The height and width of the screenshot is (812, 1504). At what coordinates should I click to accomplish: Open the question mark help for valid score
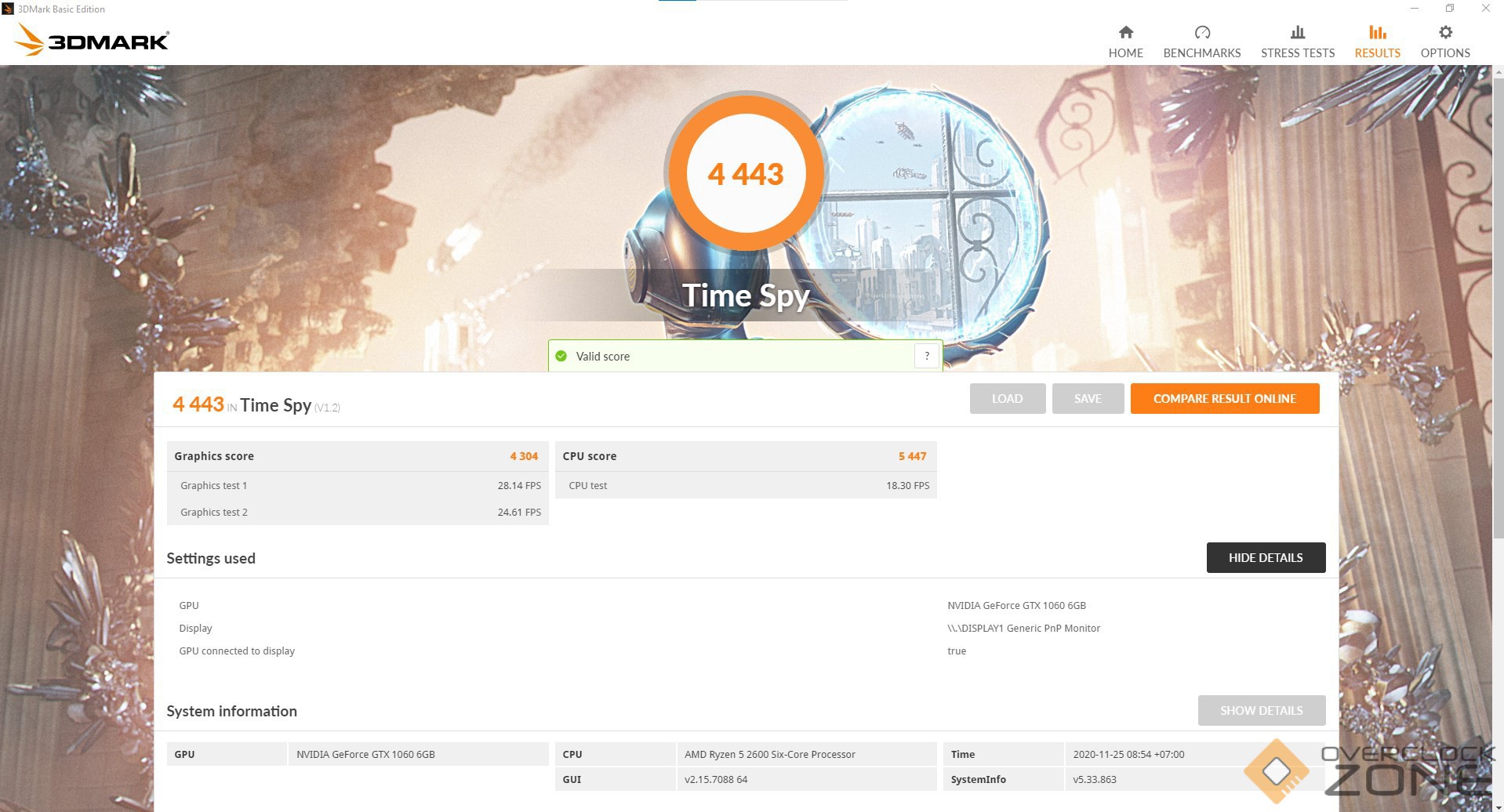point(927,356)
